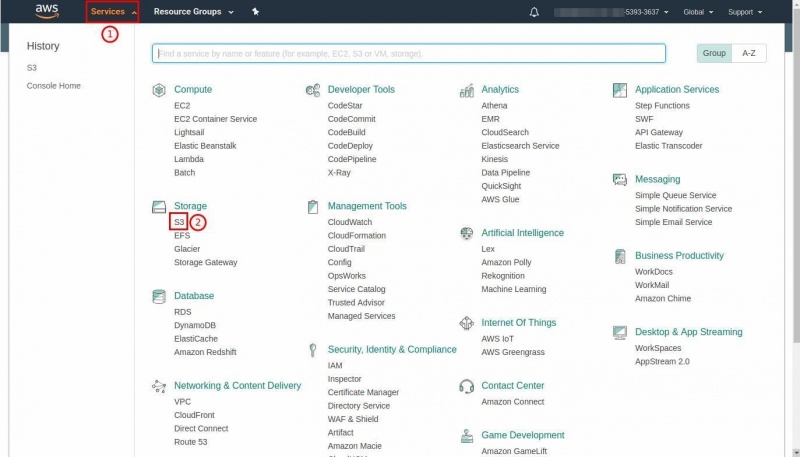Open Rekognition

click(503, 276)
